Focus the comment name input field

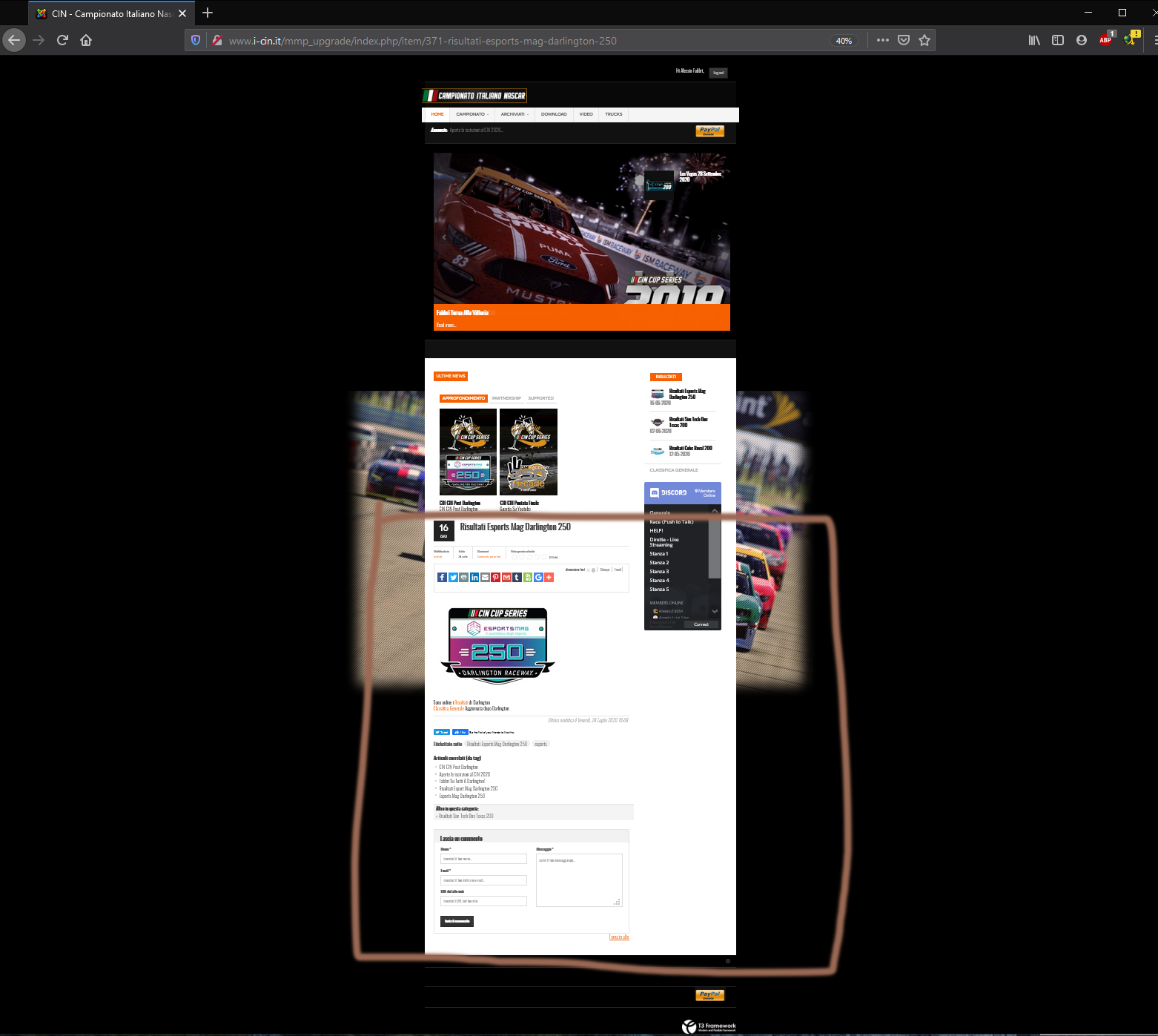[x=483, y=859]
